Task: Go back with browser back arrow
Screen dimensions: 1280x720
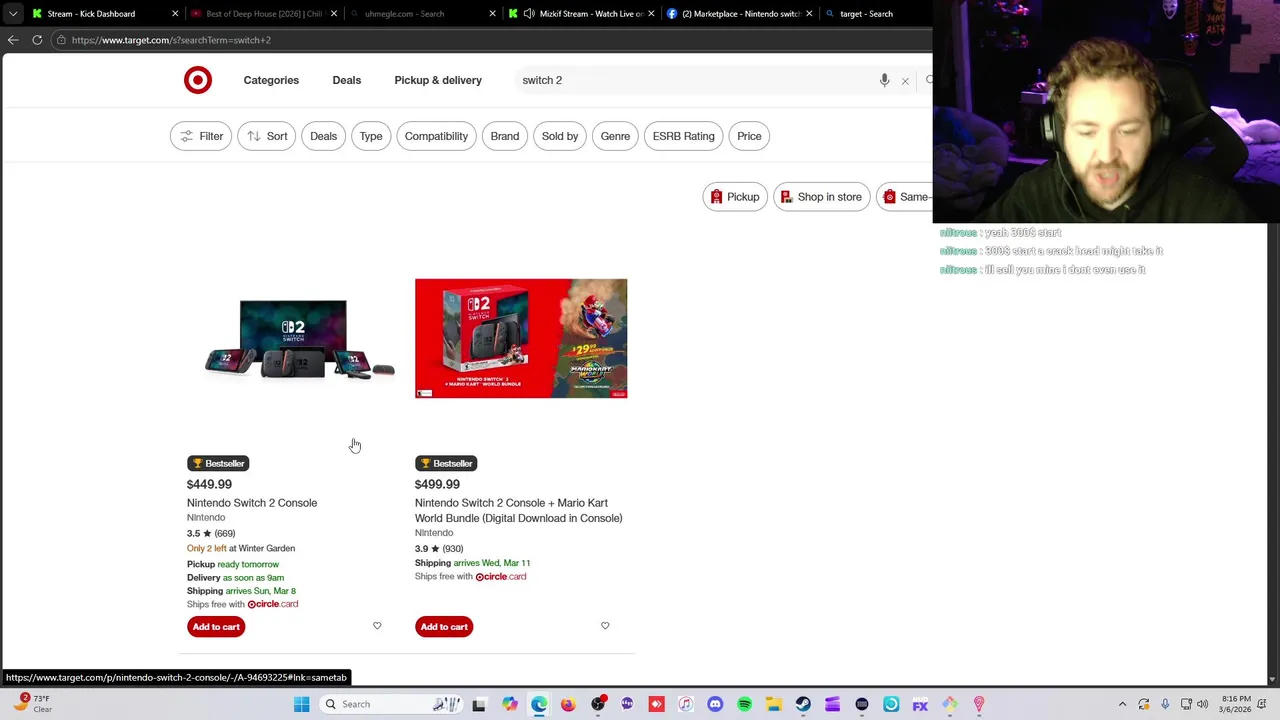Action: pyautogui.click(x=13, y=40)
